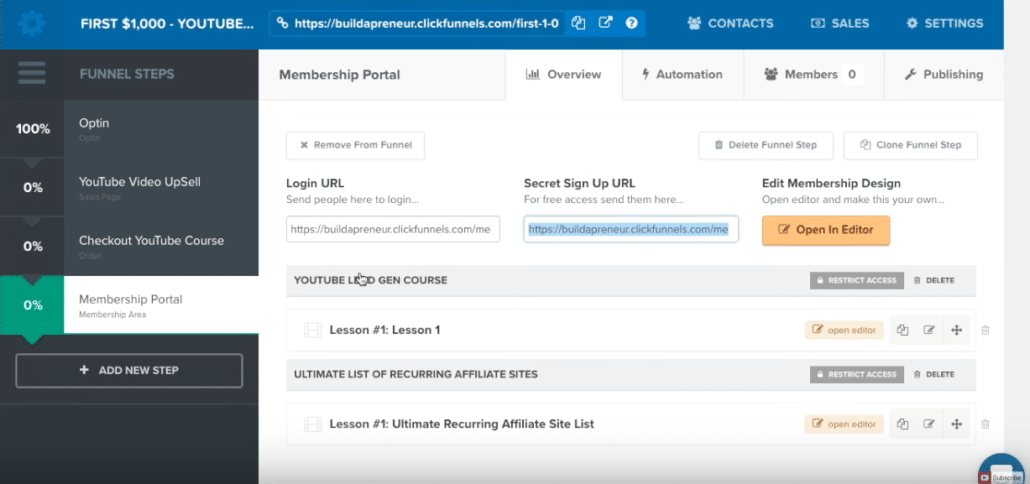Click move handle for Ultimate Recurring Affiliate Site List
This screenshot has width=1030, height=484.
[956, 424]
